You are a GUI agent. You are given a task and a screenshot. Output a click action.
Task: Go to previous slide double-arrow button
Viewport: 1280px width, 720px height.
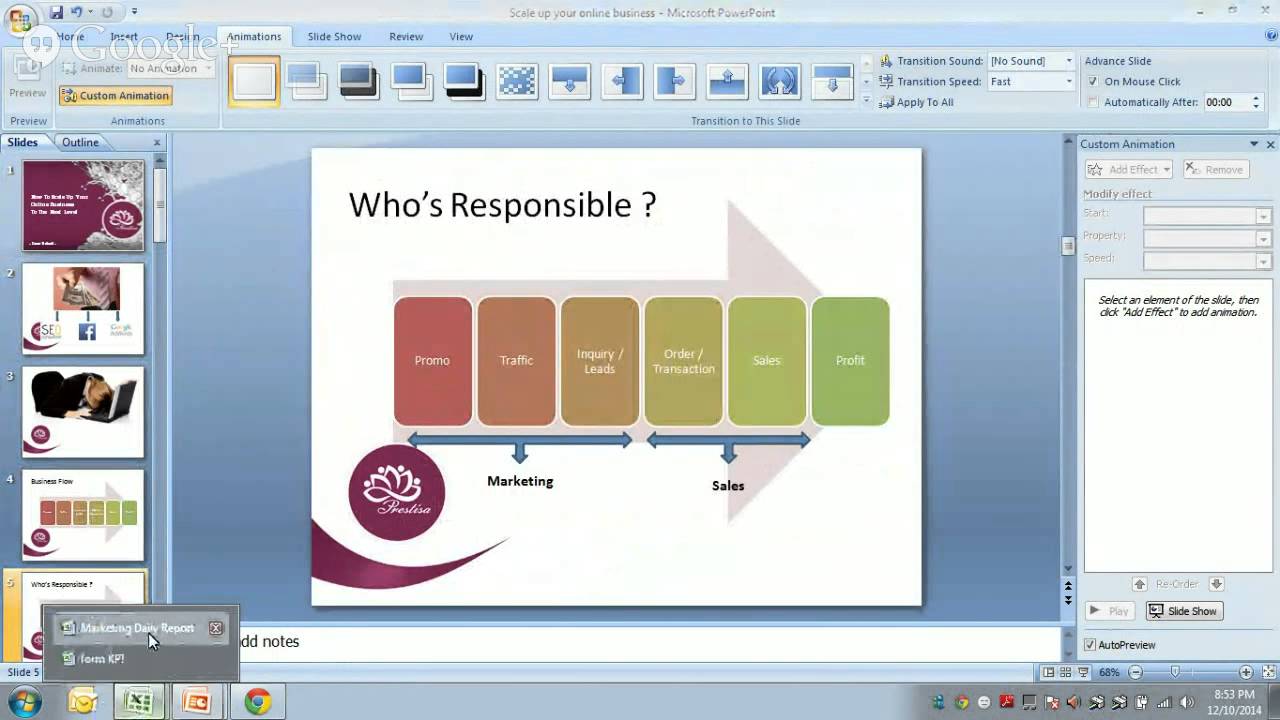click(x=1068, y=585)
